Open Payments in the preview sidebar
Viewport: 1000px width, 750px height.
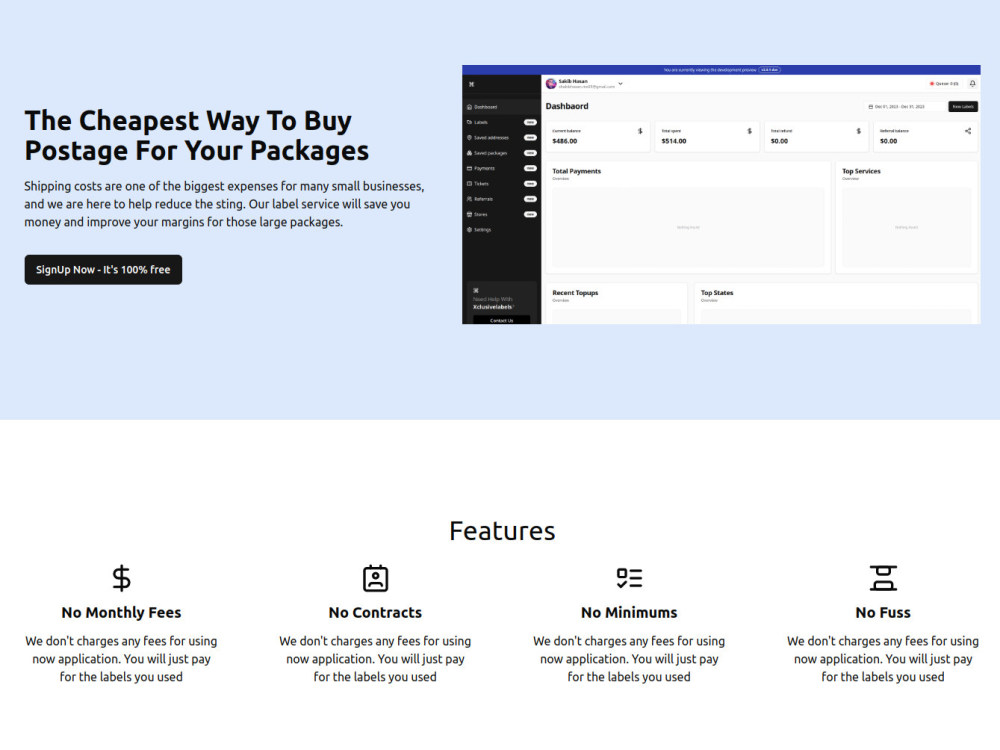[501, 168]
